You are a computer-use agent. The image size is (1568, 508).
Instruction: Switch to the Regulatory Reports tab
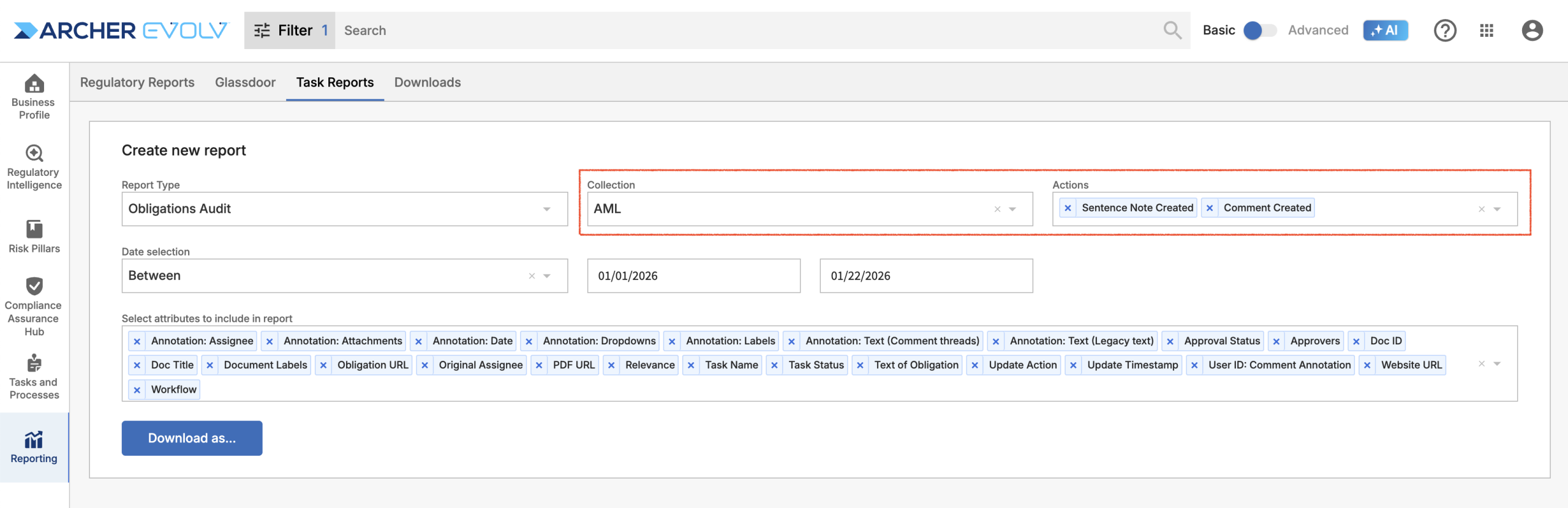point(137,82)
